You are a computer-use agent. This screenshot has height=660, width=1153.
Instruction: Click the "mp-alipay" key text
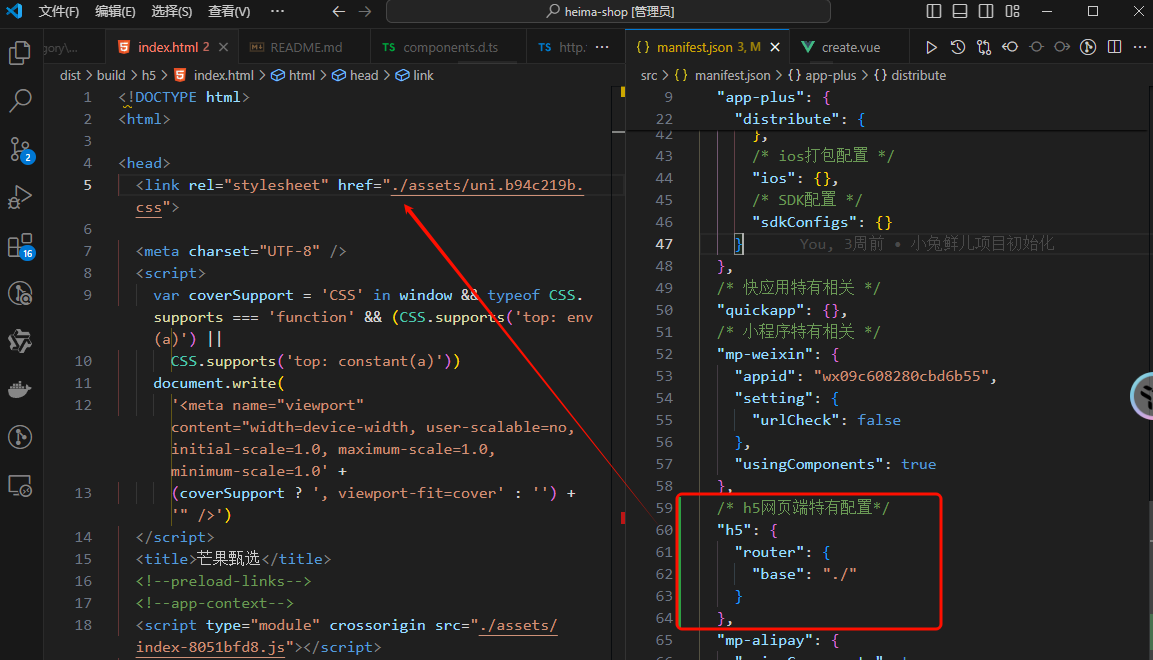pos(765,640)
